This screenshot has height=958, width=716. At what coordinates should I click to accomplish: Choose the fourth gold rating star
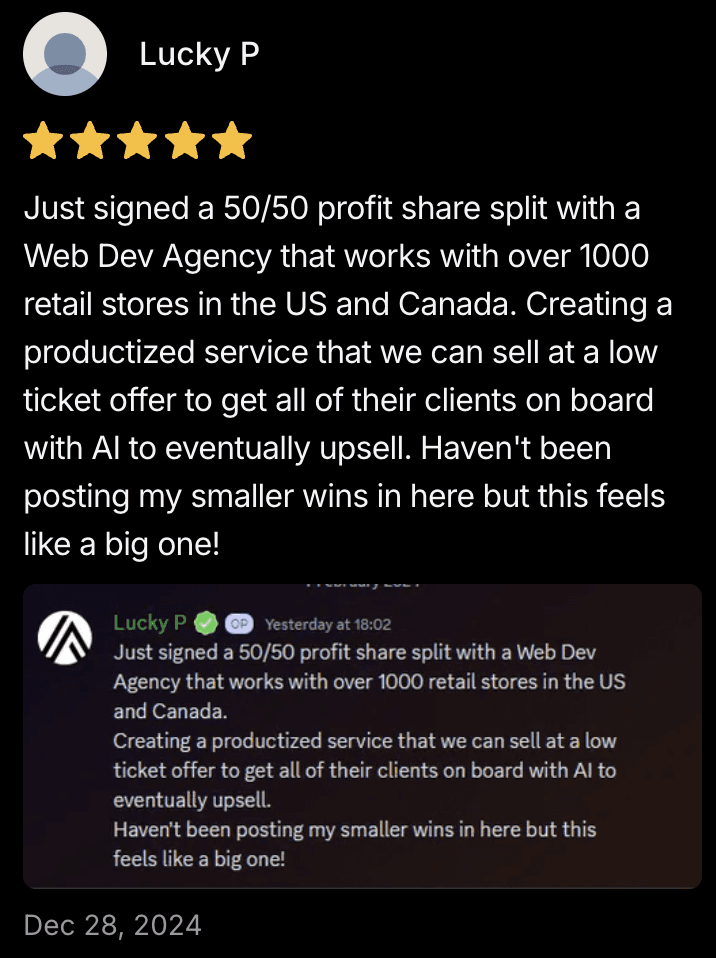pyautogui.click(x=184, y=140)
